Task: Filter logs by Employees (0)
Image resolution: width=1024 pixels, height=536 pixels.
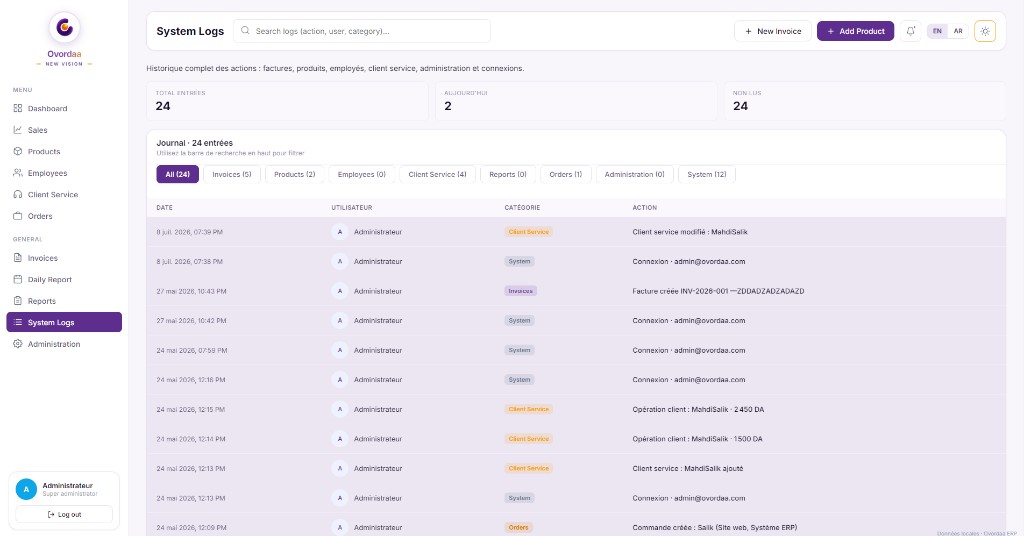Action: [x=362, y=174]
